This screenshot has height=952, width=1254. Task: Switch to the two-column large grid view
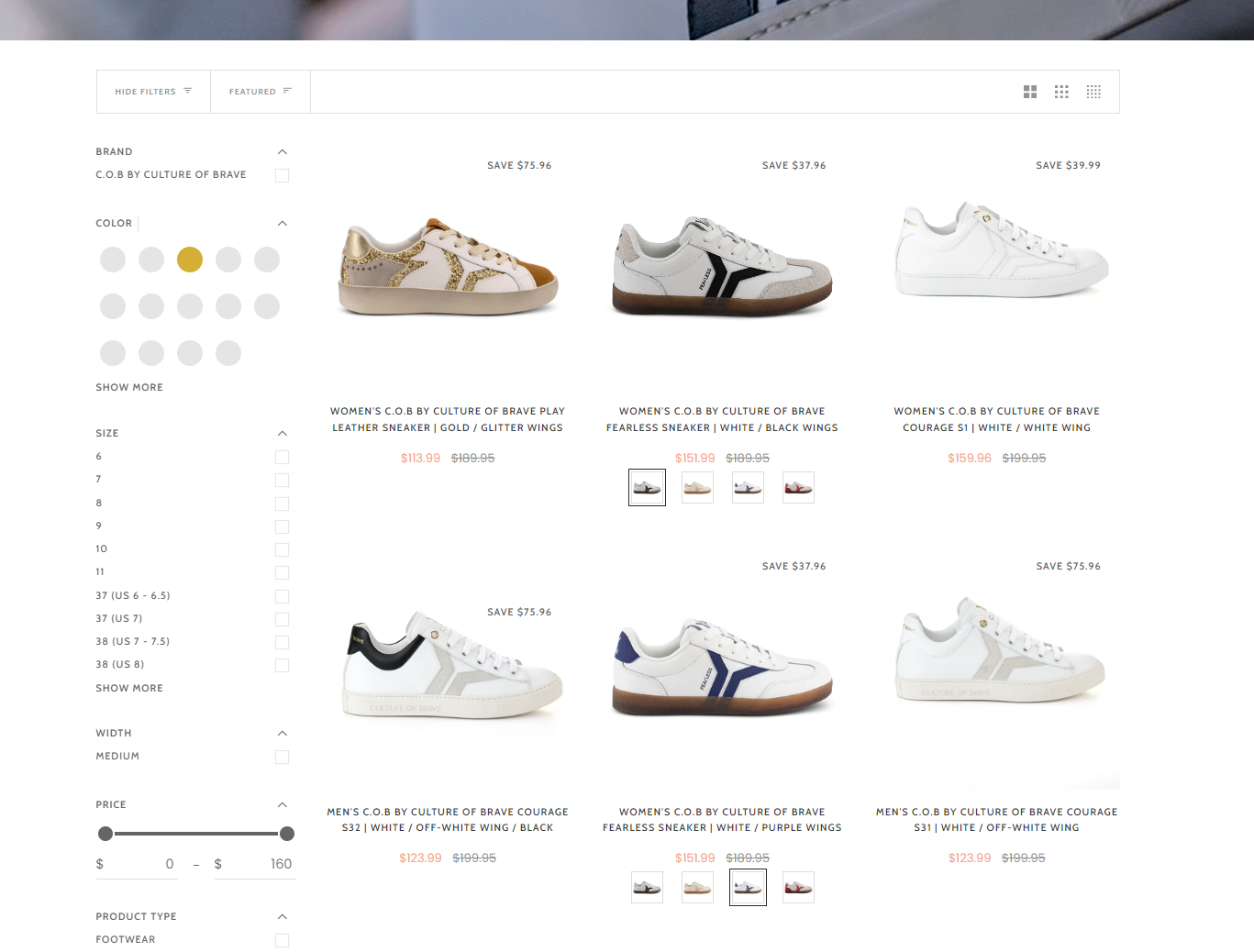1030,92
